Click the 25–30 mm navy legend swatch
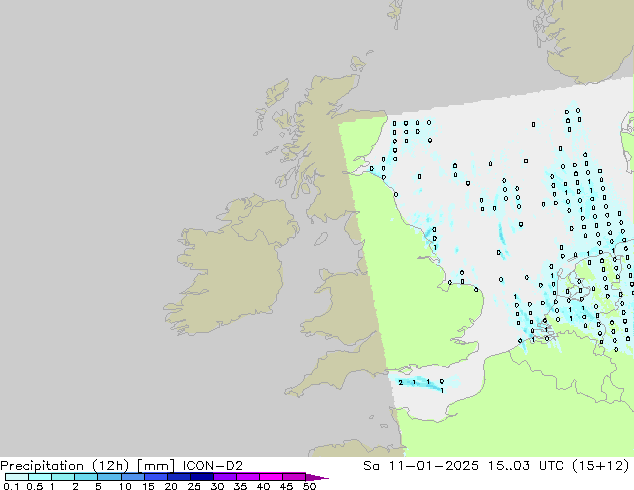 point(201,477)
